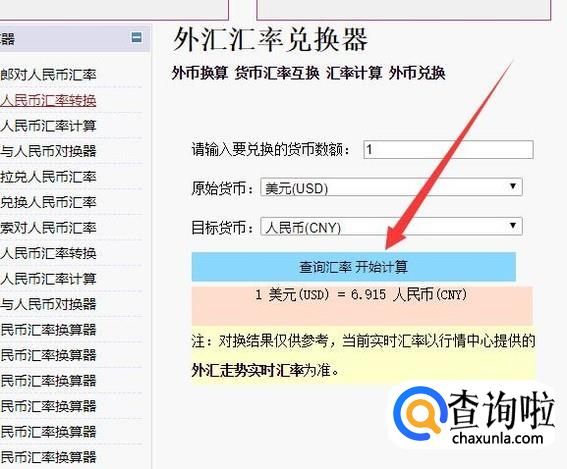
Task: Open the second 人民币汇率转换 sidebar link
Action: point(48,253)
